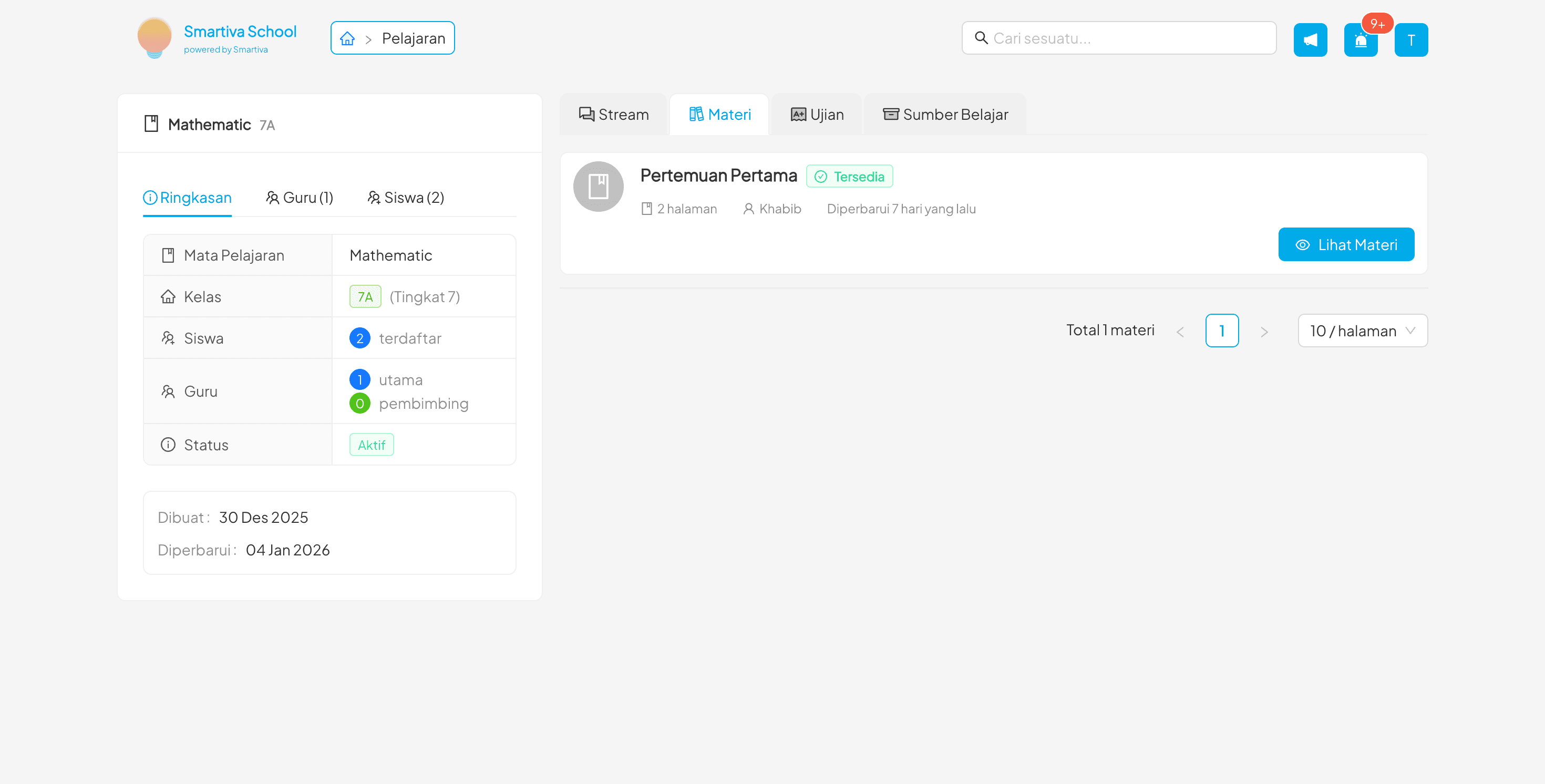The width and height of the screenshot is (1545, 784).
Task: Open the T user avatar
Action: click(1411, 39)
